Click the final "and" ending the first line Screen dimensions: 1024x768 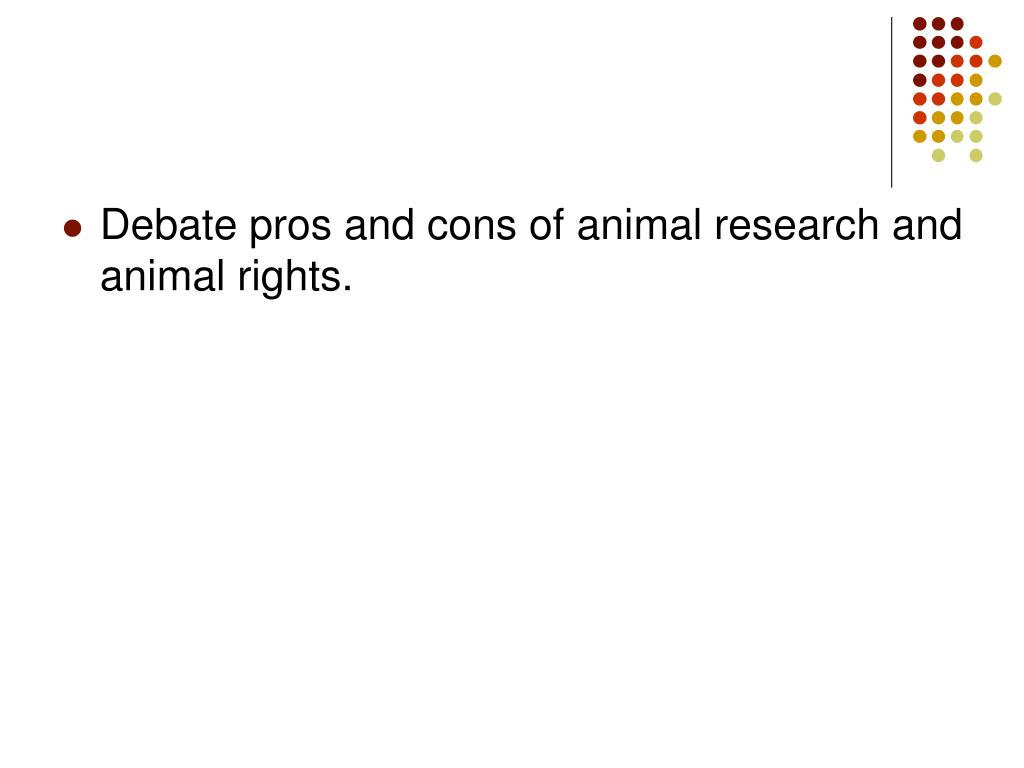pyautogui.click(x=927, y=225)
